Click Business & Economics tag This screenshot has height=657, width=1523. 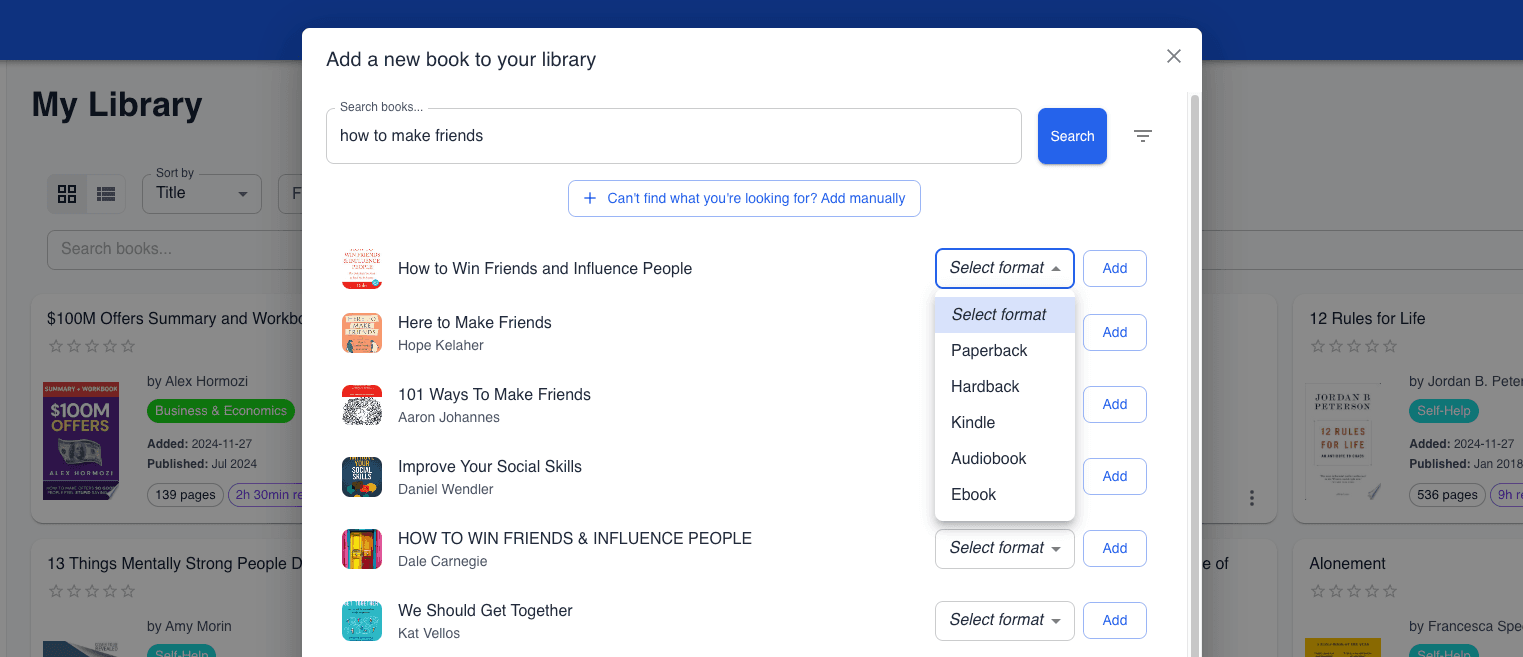[x=221, y=410]
